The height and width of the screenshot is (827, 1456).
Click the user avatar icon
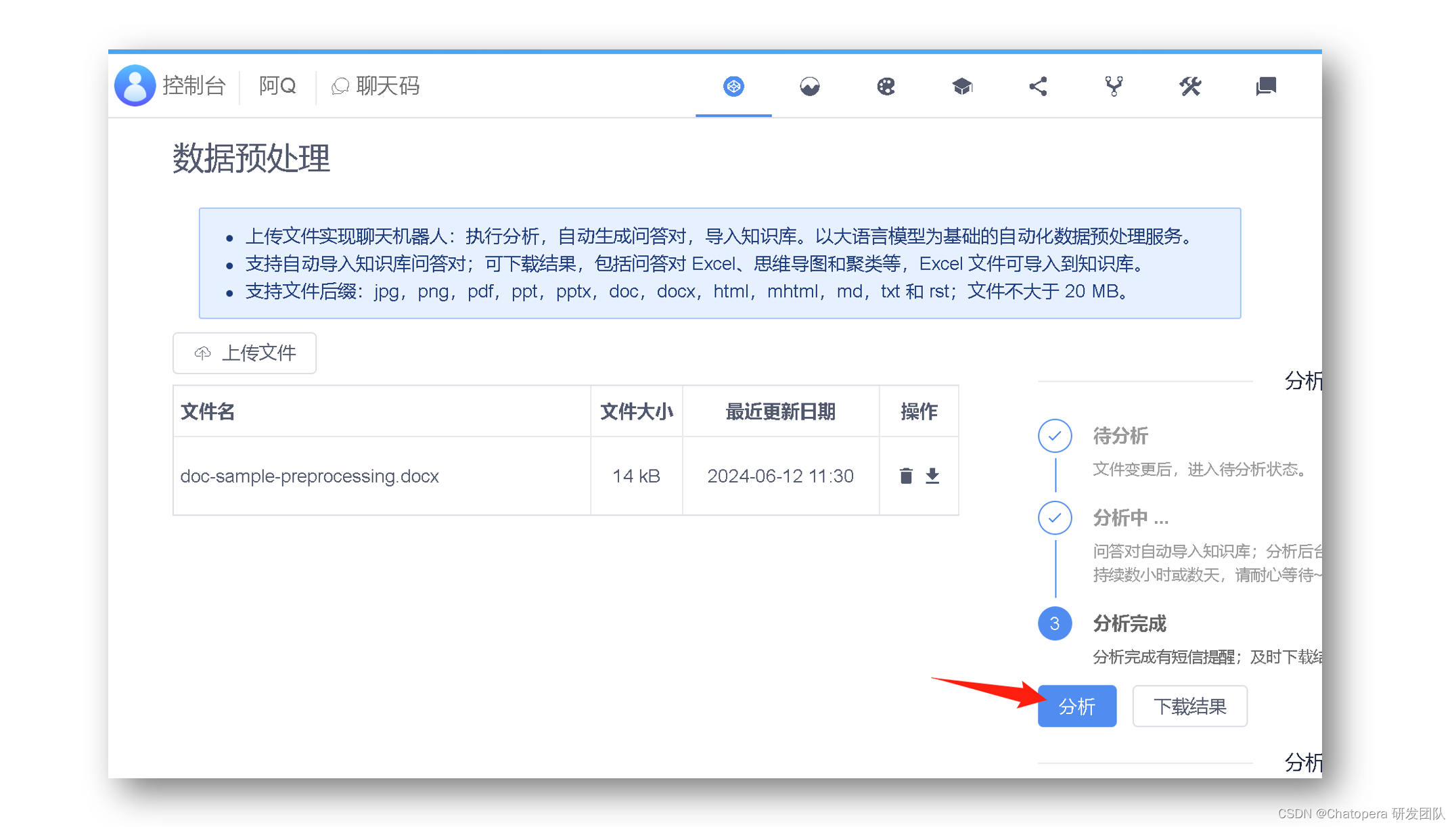click(135, 85)
